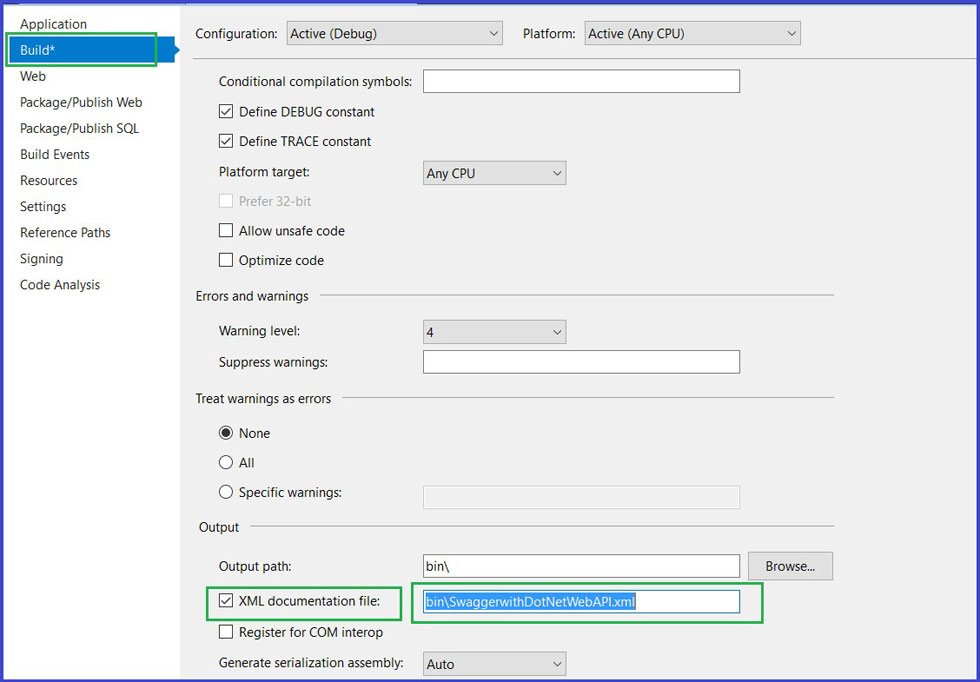This screenshot has width=980, height=682.
Task: Choose All for treat warnings as errors
Action: tap(227, 462)
